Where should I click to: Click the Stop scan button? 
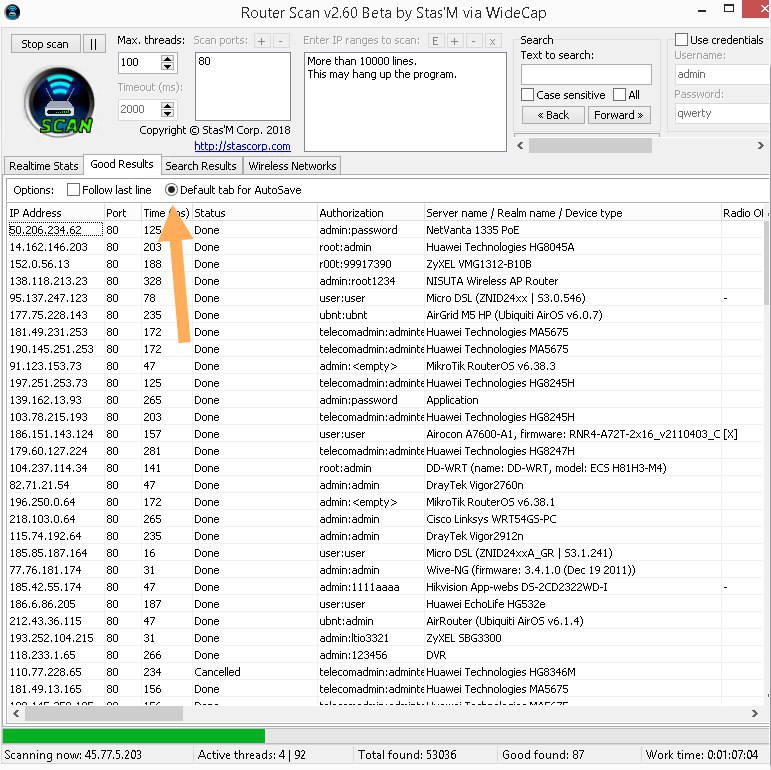coord(45,44)
